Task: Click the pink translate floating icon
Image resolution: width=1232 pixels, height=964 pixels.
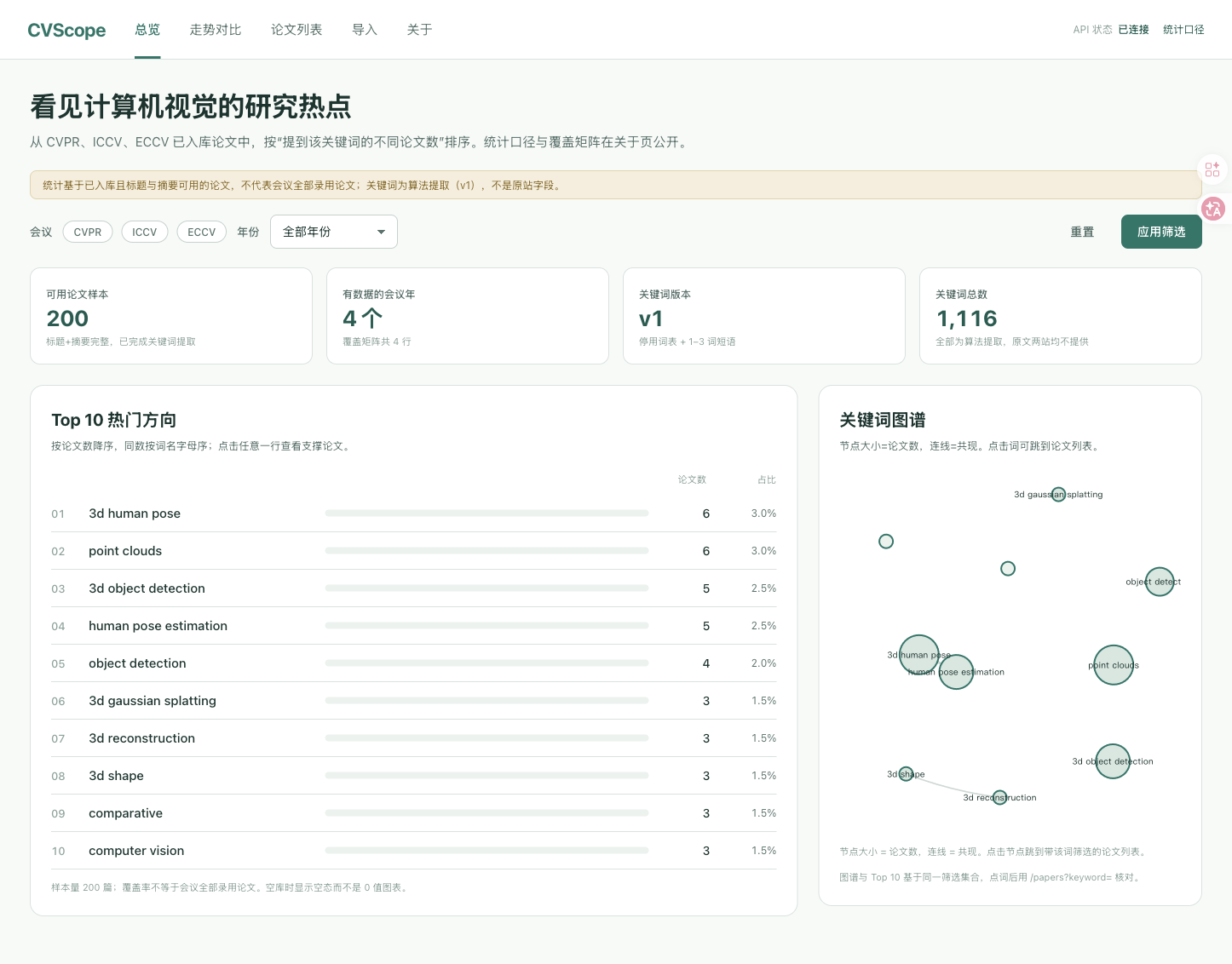Action: pos(1213,209)
